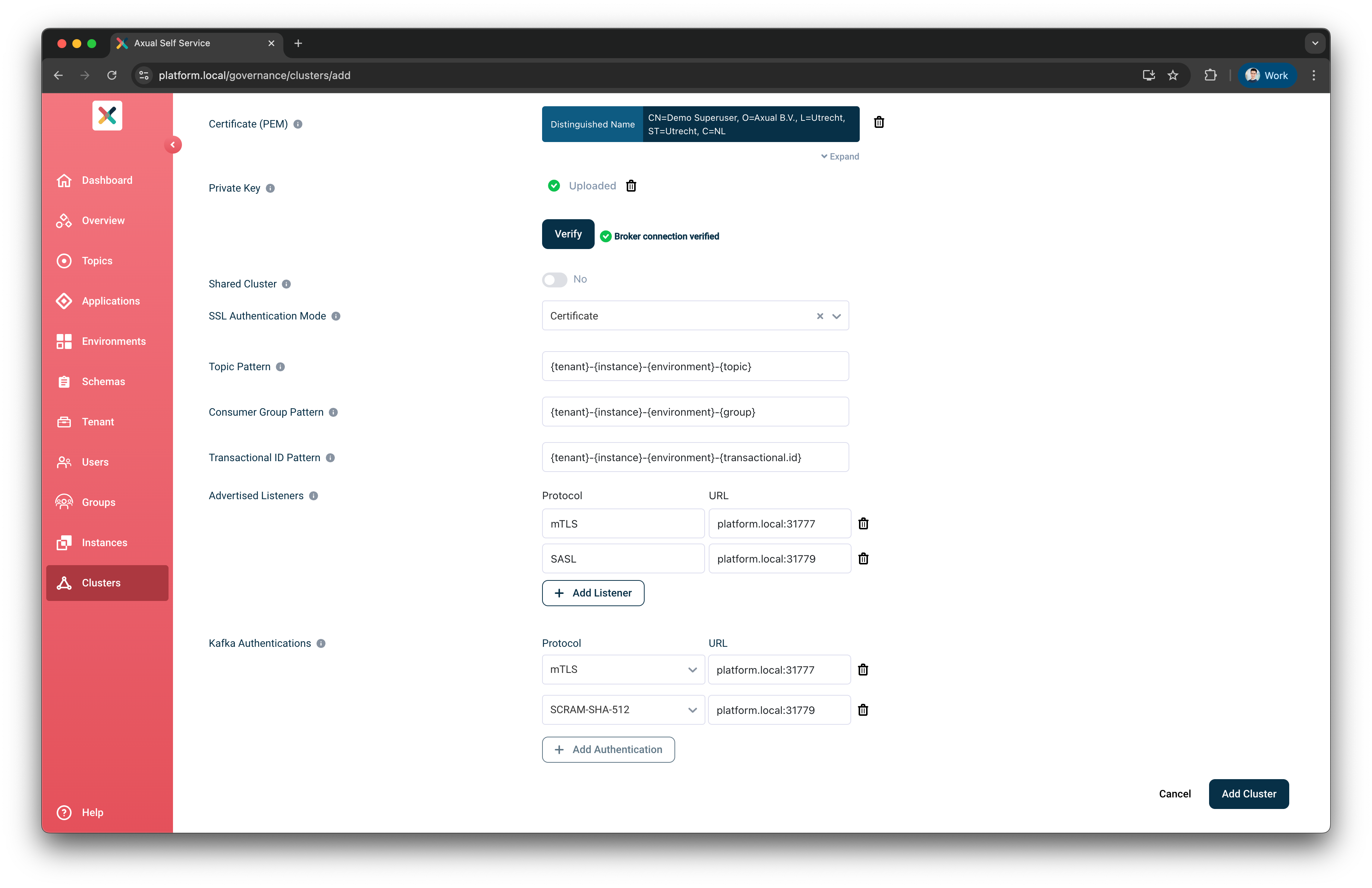Click the Add Cluster button
1372x888 pixels.
(x=1248, y=793)
